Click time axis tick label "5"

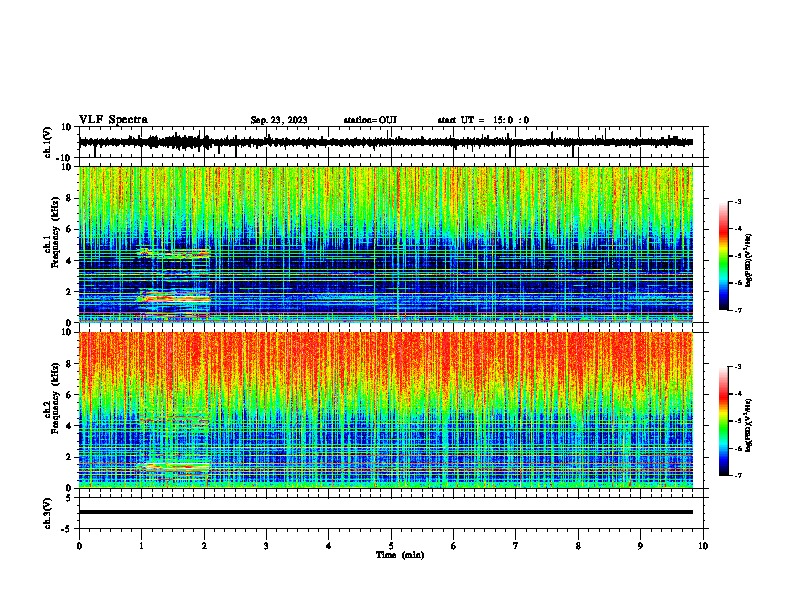[391, 546]
